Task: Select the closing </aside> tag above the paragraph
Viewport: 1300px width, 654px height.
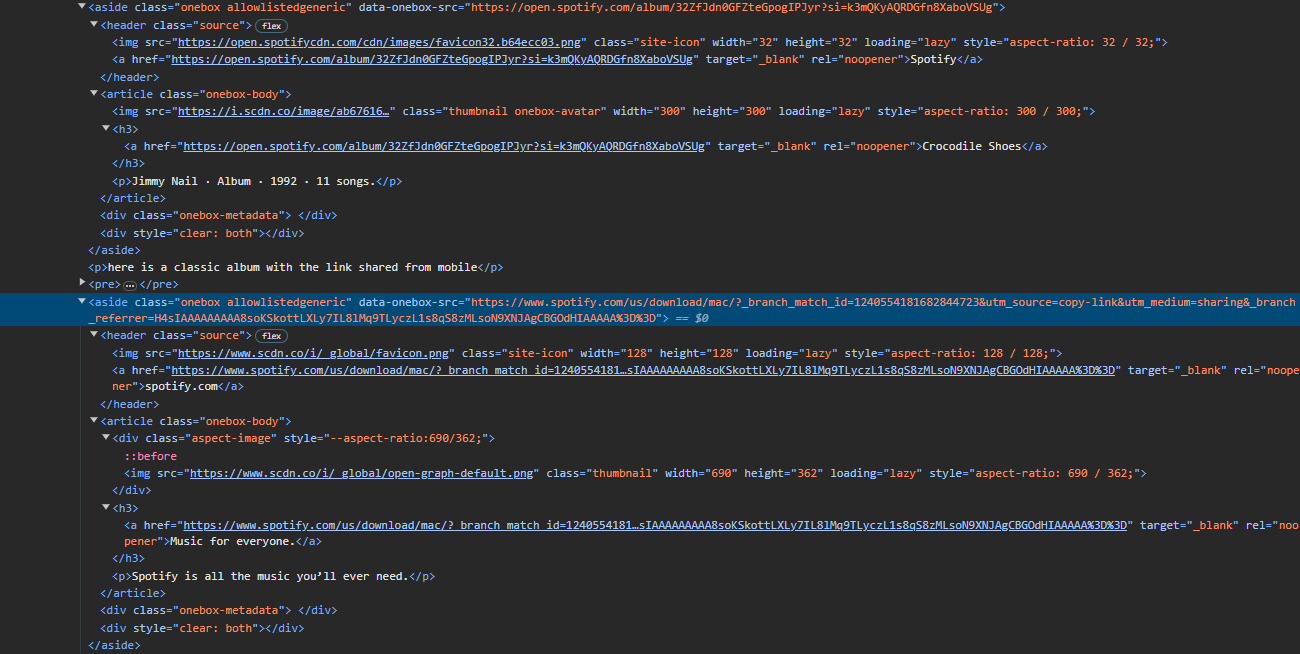Action: click(114, 250)
